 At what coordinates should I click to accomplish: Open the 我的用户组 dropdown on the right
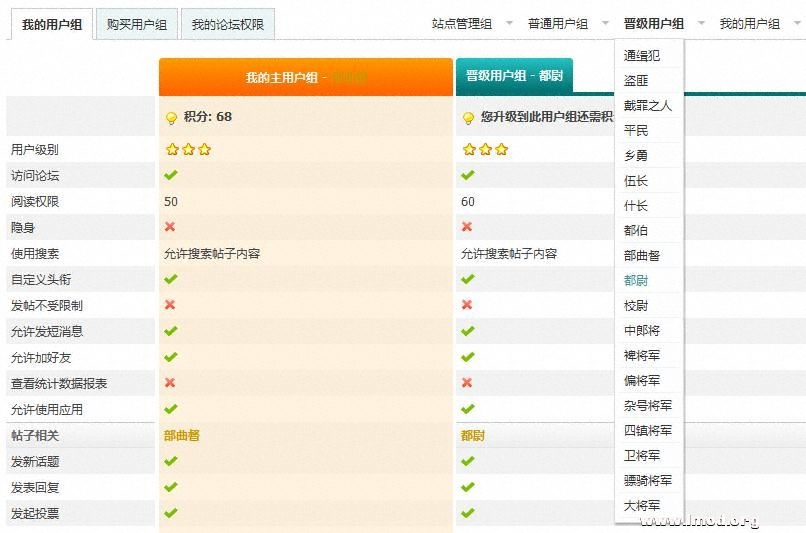759,23
